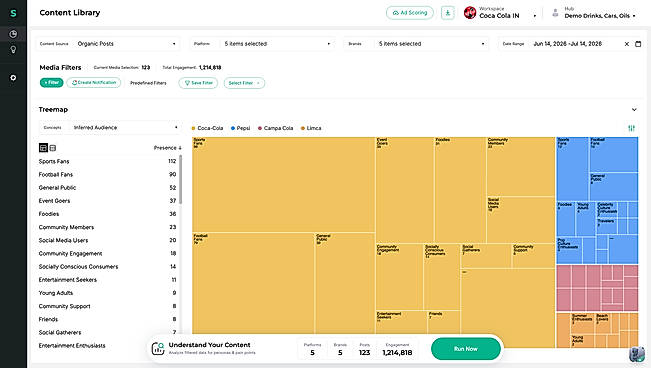Sort by the Presence column header
The width and height of the screenshot is (651, 368).
click(x=168, y=147)
